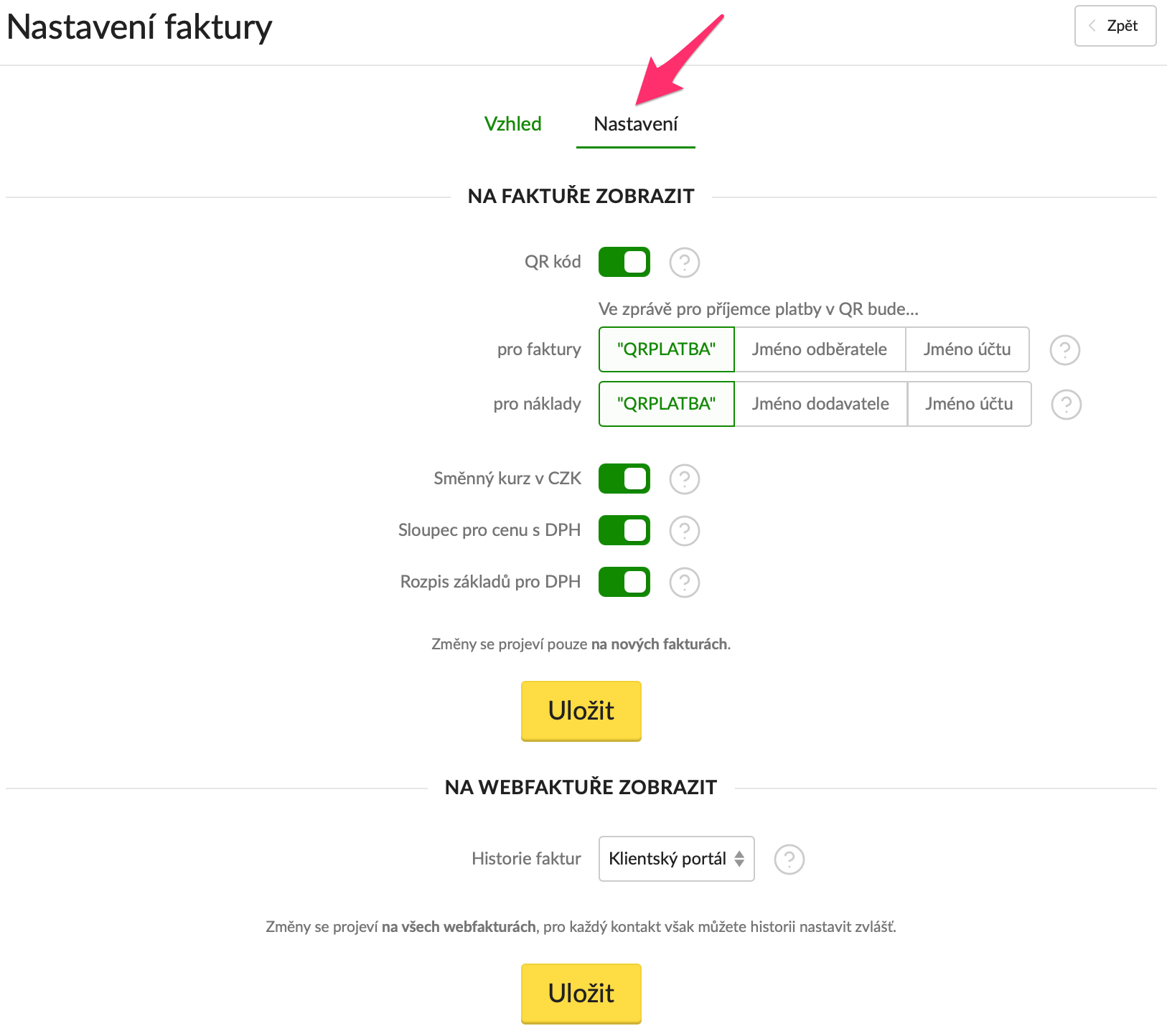The image size is (1167, 1036).
Task: Click Uložit under webfaktura section
Action: click(x=581, y=994)
